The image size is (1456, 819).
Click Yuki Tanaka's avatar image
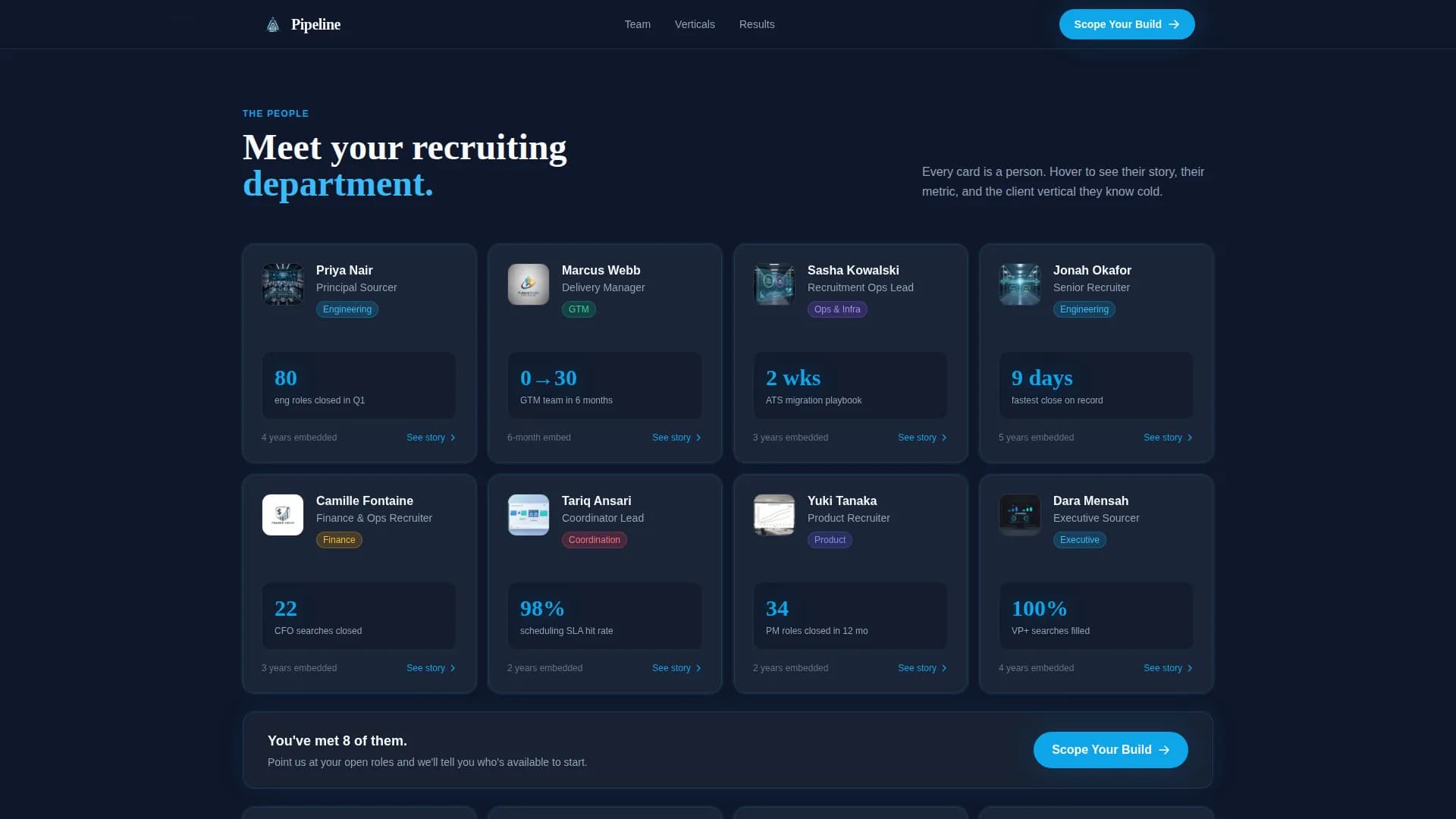(773, 515)
